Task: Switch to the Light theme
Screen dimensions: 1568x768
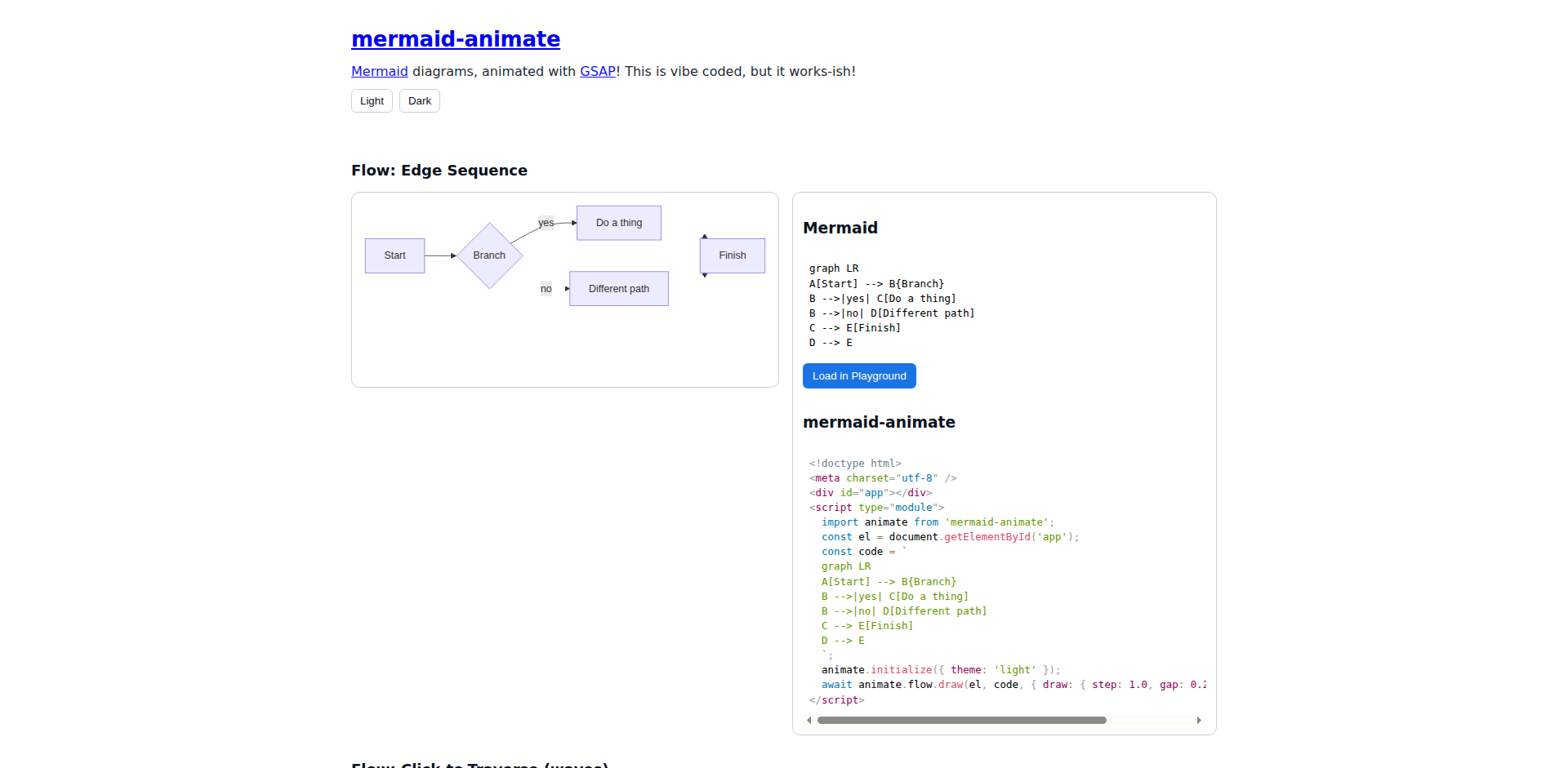Action: (x=372, y=101)
